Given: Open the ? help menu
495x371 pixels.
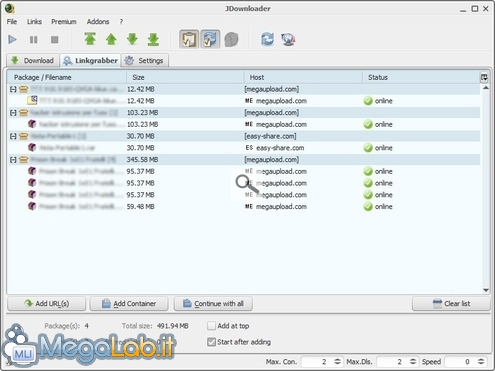Looking at the screenshot, I should 121,22.
